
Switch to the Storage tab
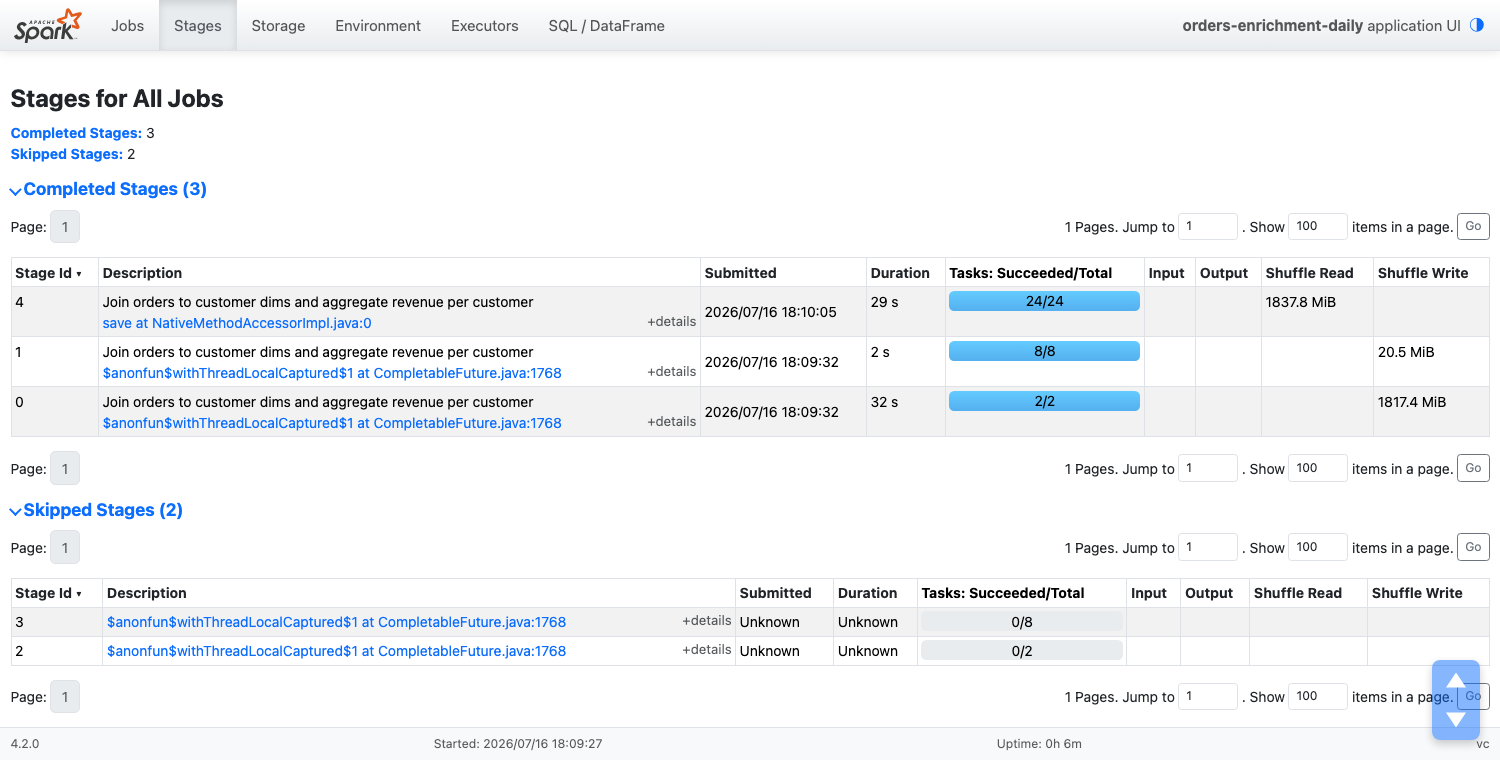pyautogui.click(x=278, y=26)
